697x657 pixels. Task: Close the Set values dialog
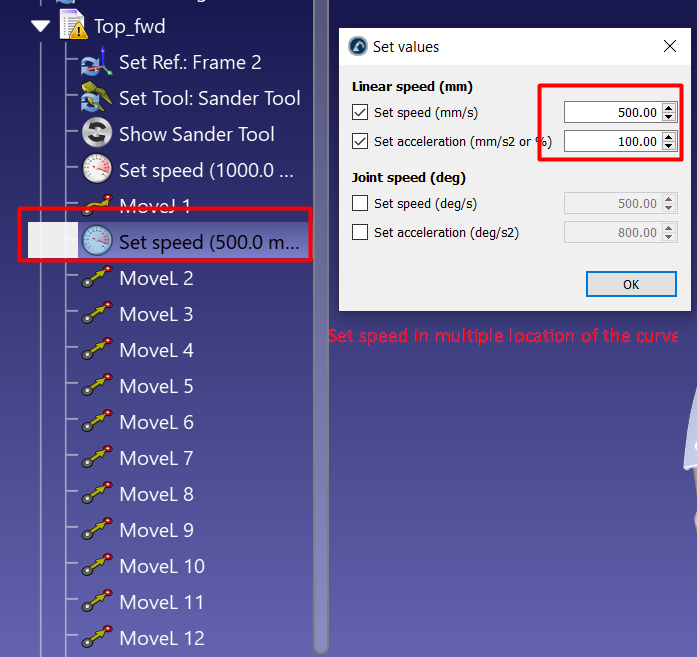click(669, 47)
